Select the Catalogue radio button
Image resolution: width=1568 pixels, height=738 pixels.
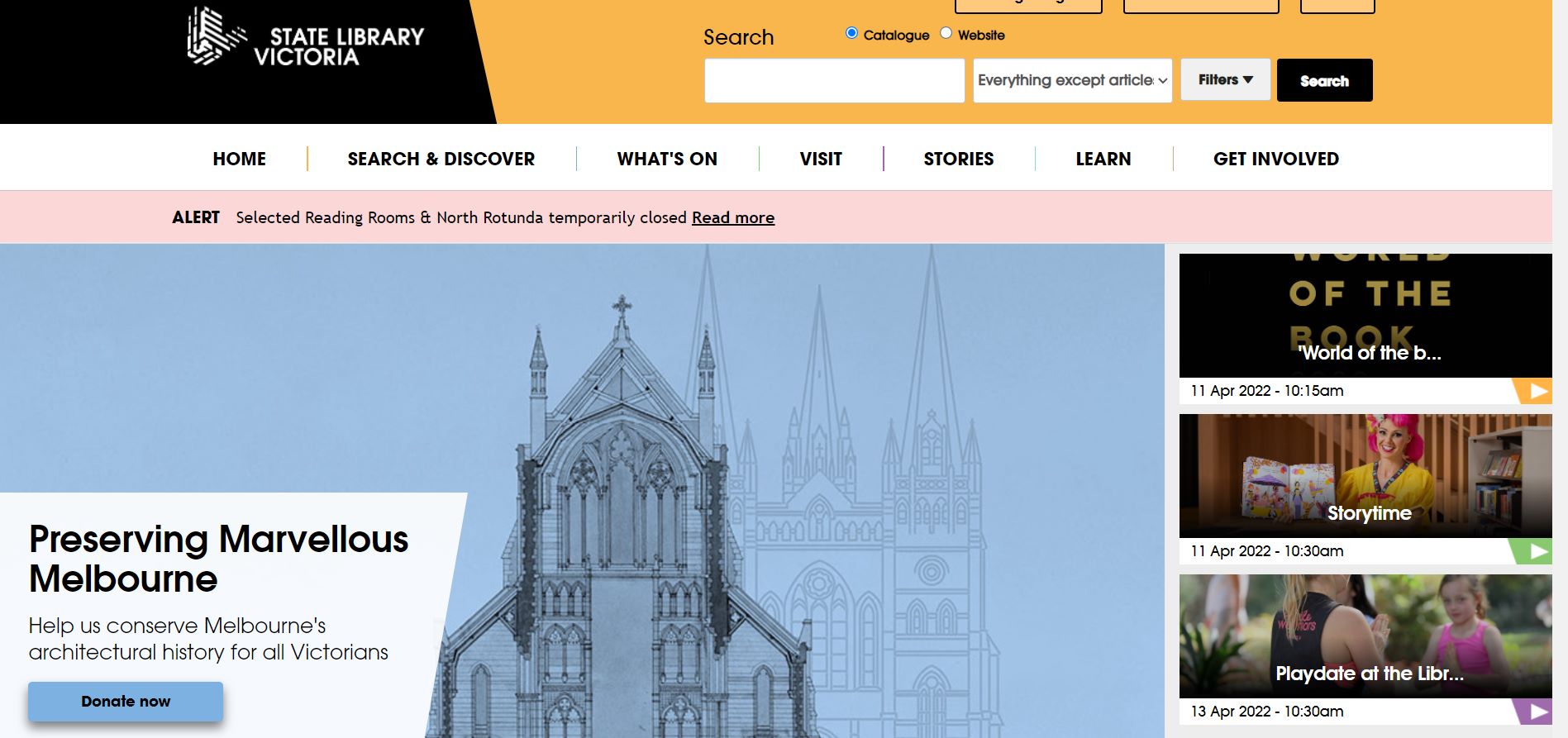point(851,33)
